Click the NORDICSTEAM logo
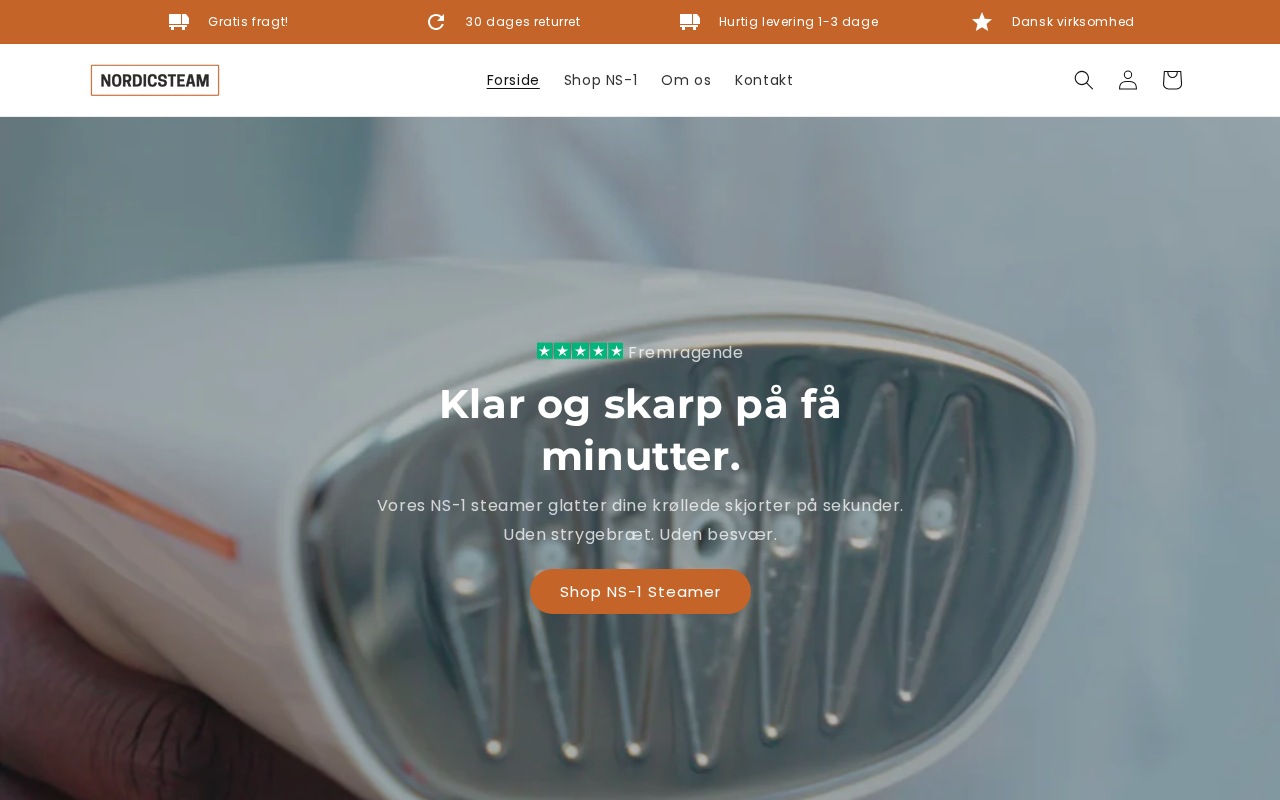 click(155, 80)
